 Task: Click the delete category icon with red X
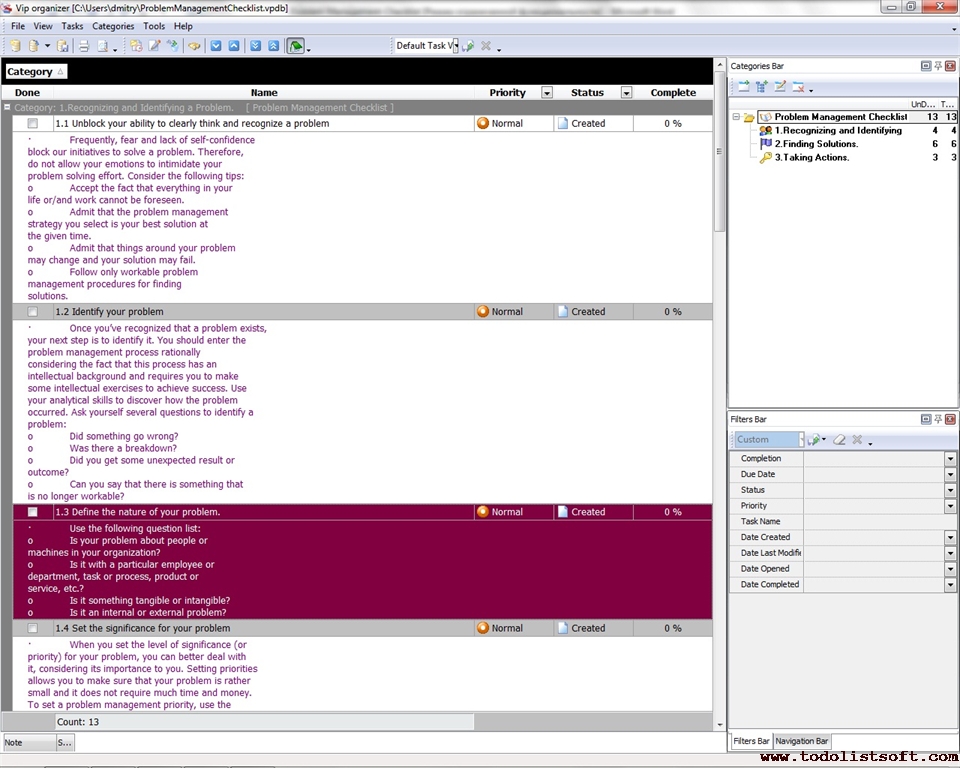pyautogui.click(x=799, y=87)
